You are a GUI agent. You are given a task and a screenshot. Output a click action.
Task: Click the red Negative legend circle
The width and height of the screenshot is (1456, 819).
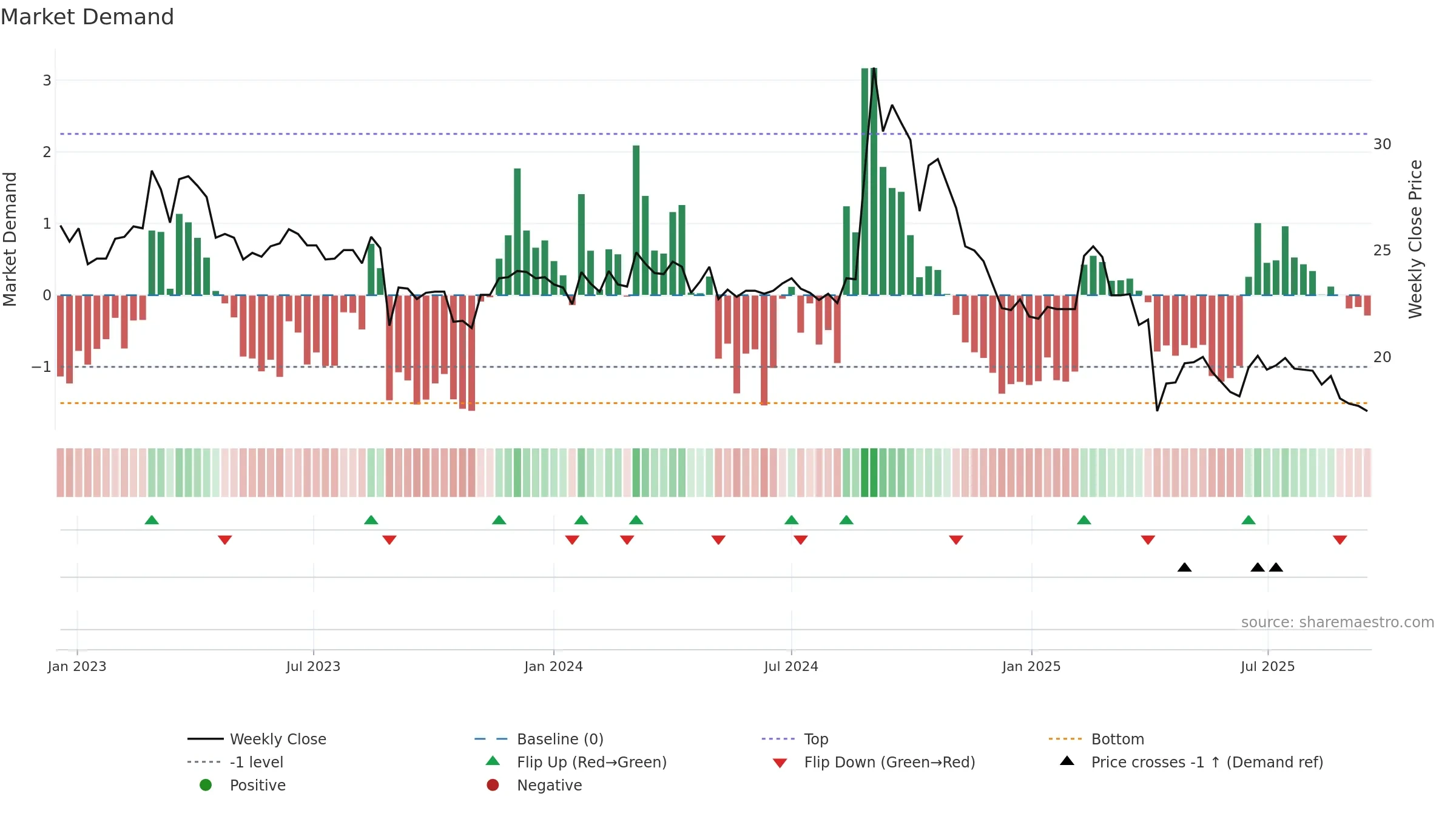point(493,785)
